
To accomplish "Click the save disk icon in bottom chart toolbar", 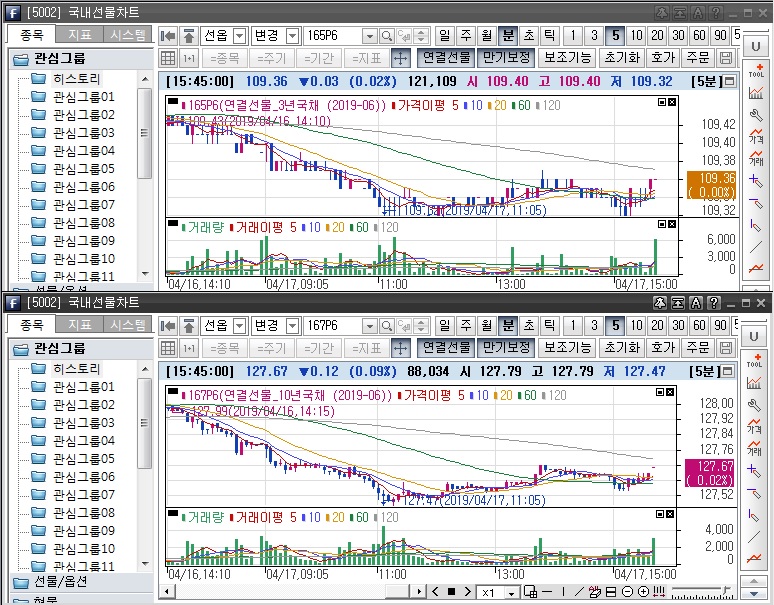I will click(x=725, y=348).
